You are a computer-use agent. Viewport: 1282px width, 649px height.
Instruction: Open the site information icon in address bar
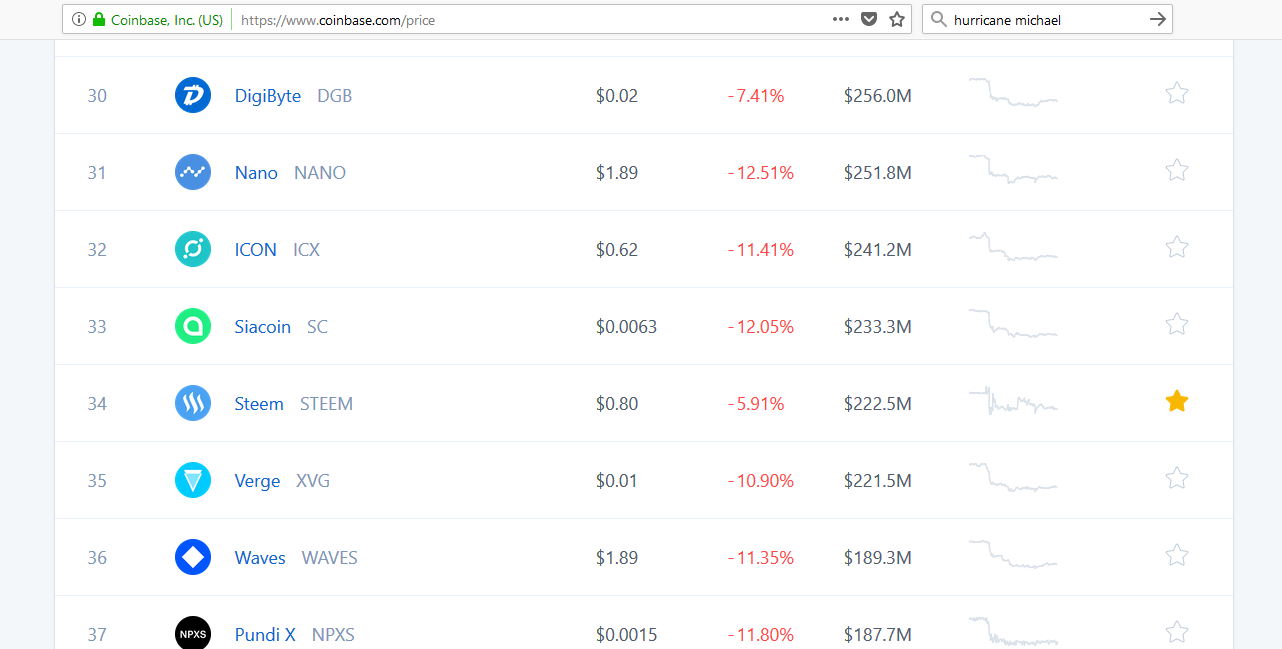79,19
